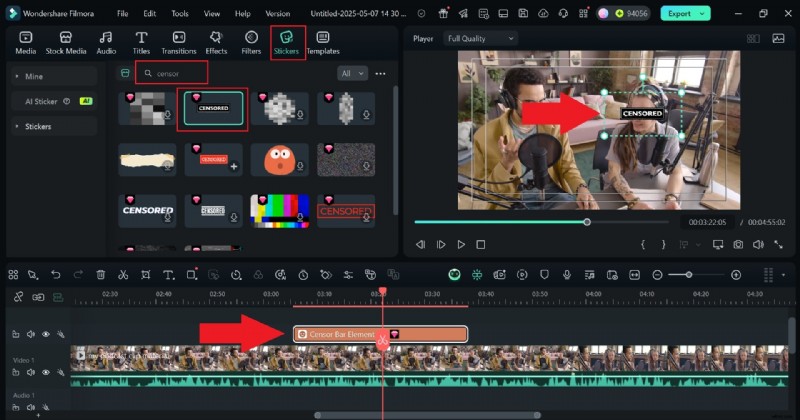Click the timeline horizontal scrollbar
The width and height of the screenshot is (800, 420).
[428, 415]
